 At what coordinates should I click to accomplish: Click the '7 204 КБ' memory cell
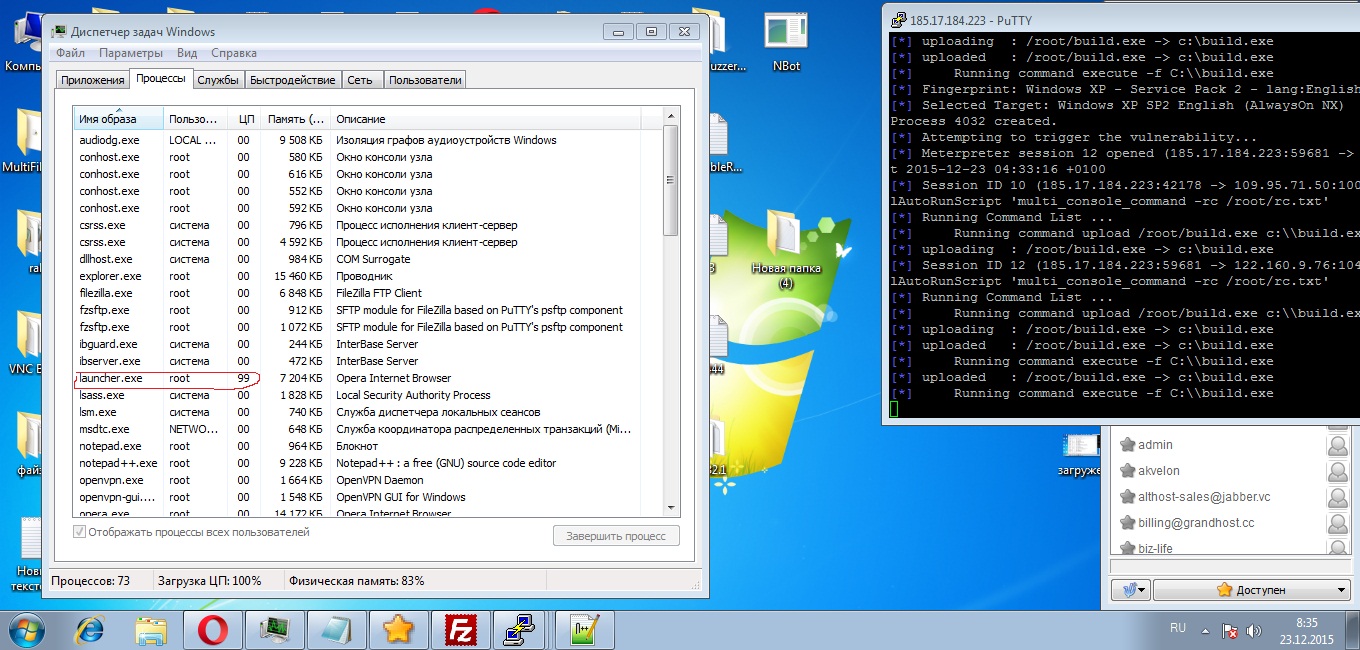point(300,378)
